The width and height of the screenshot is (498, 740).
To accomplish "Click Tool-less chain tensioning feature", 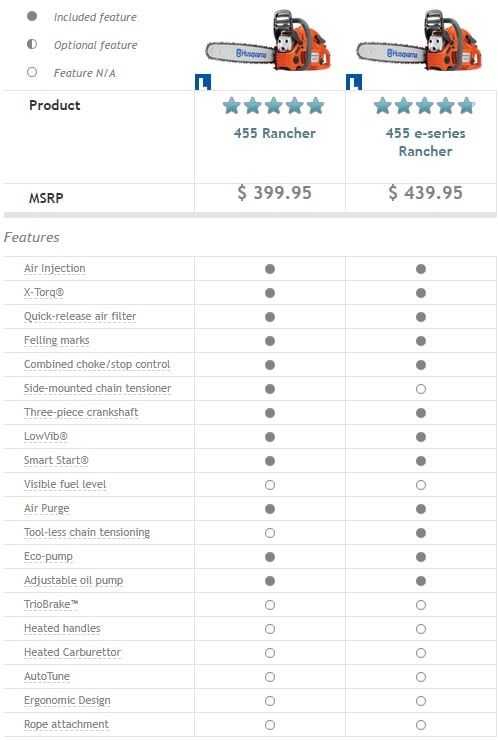I will [x=87, y=532].
